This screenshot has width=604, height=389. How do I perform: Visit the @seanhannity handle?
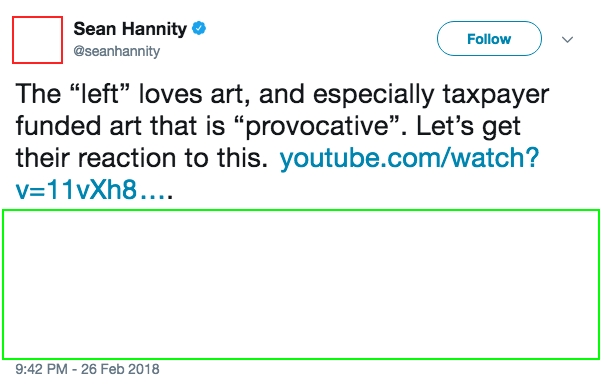pos(116,51)
